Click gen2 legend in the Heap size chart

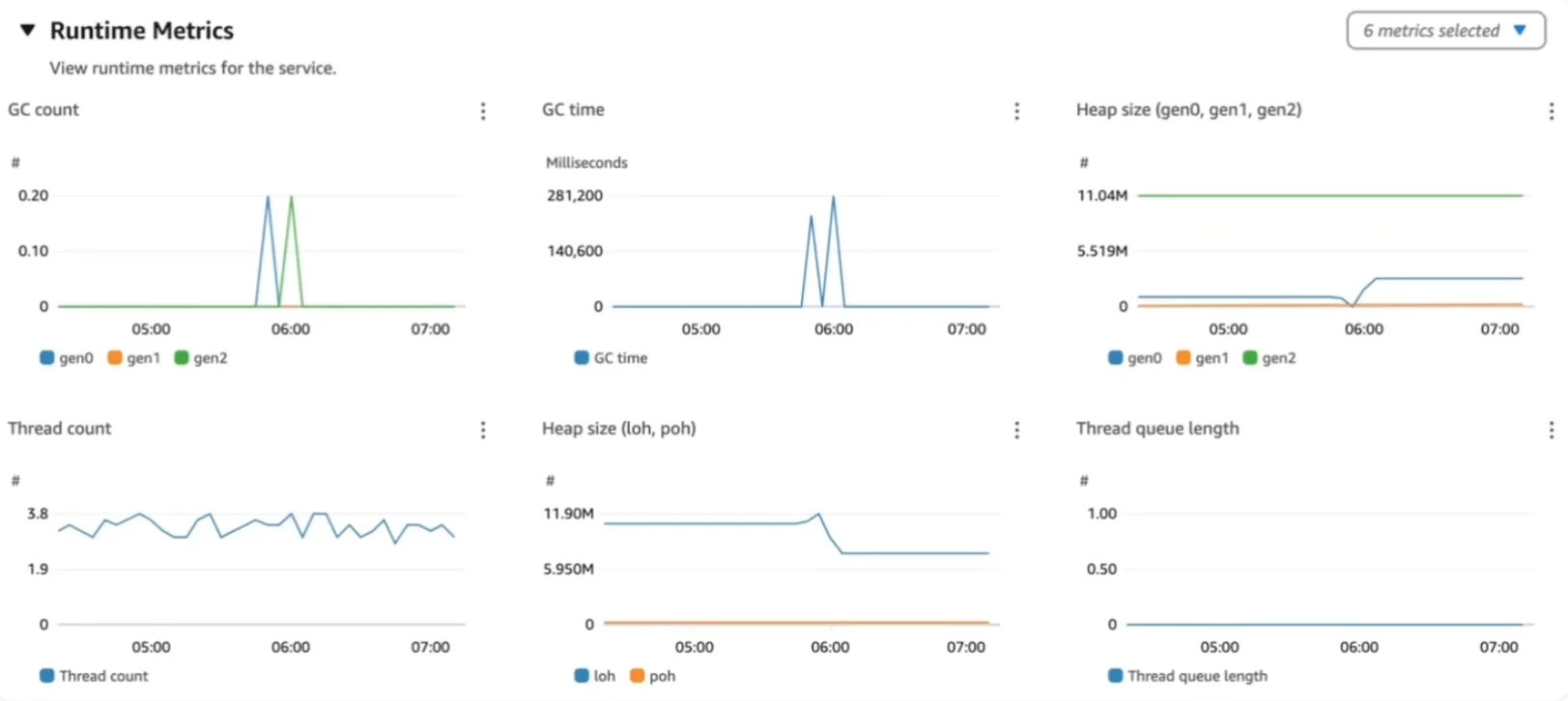coord(1269,358)
